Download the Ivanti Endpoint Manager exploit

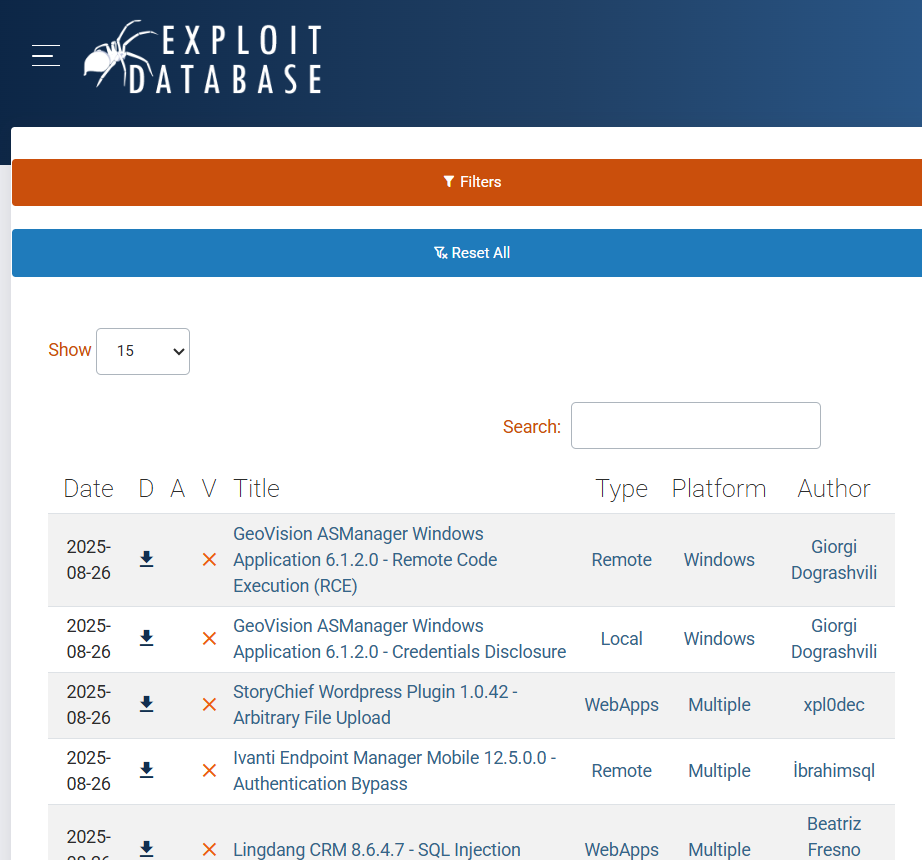click(x=146, y=770)
